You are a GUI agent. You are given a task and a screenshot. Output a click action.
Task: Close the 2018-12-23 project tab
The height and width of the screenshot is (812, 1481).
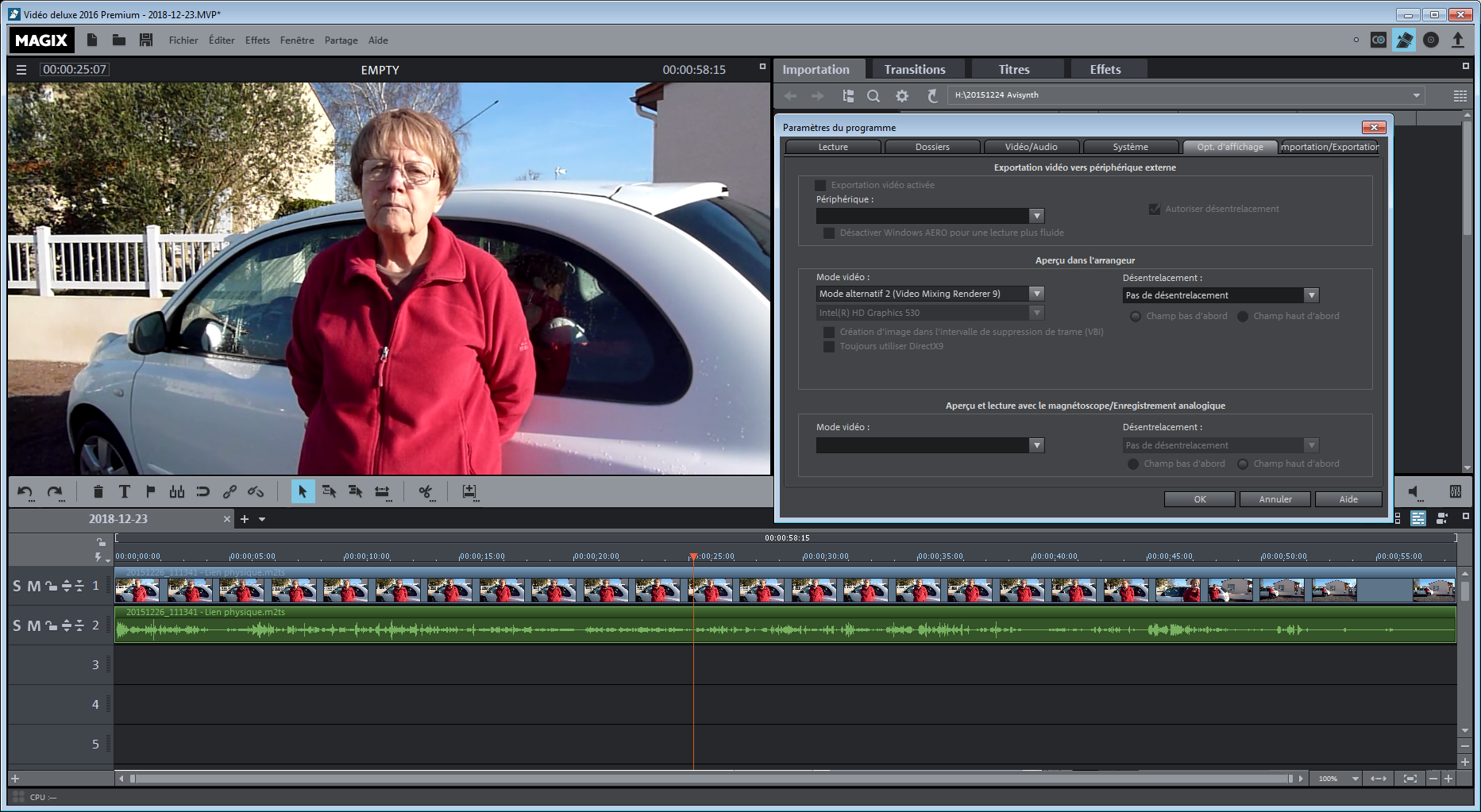227,520
